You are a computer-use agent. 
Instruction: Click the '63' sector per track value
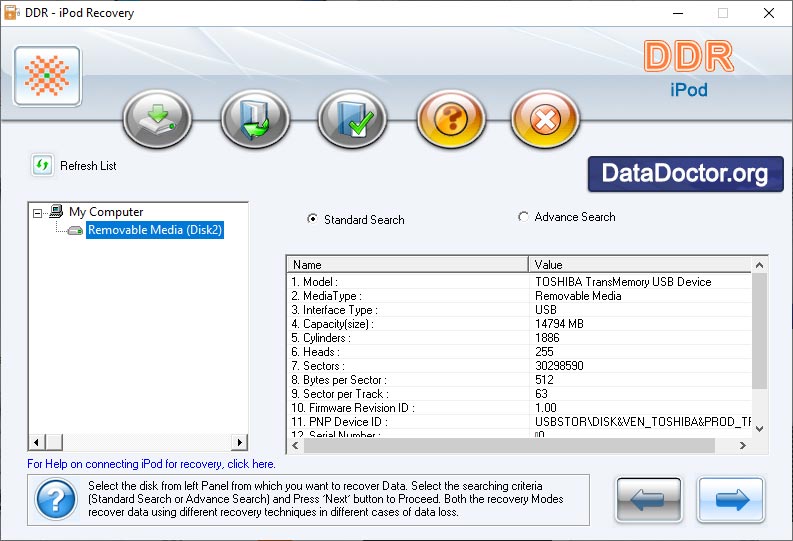[541, 394]
